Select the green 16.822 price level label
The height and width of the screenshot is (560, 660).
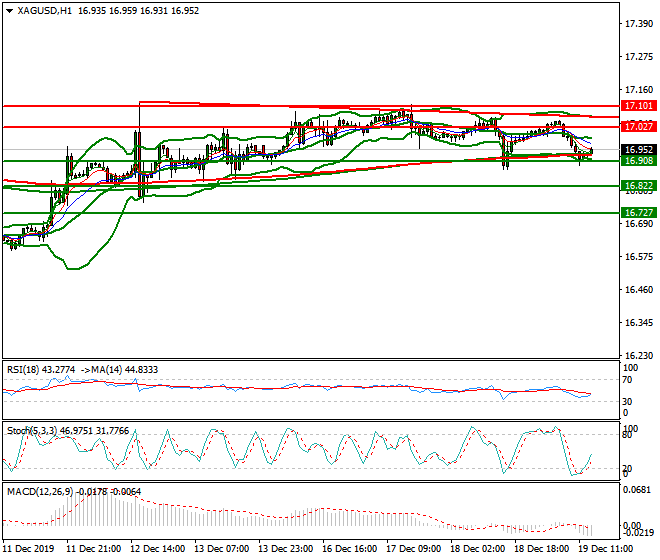coord(639,186)
